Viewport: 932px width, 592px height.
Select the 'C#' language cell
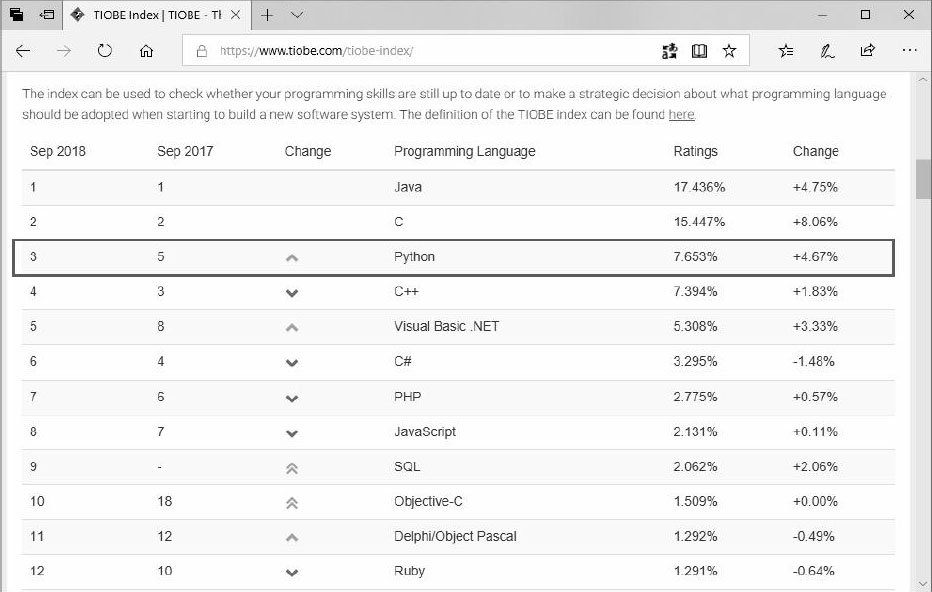(x=402, y=361)
